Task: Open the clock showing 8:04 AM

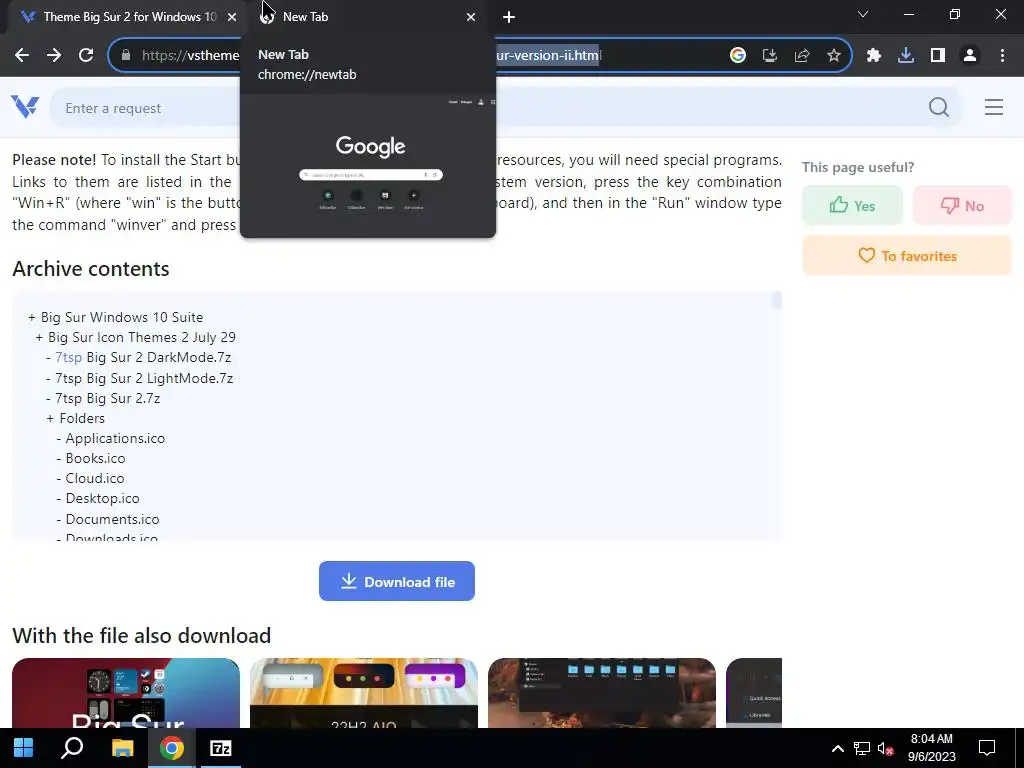Action: click(931, 748)
